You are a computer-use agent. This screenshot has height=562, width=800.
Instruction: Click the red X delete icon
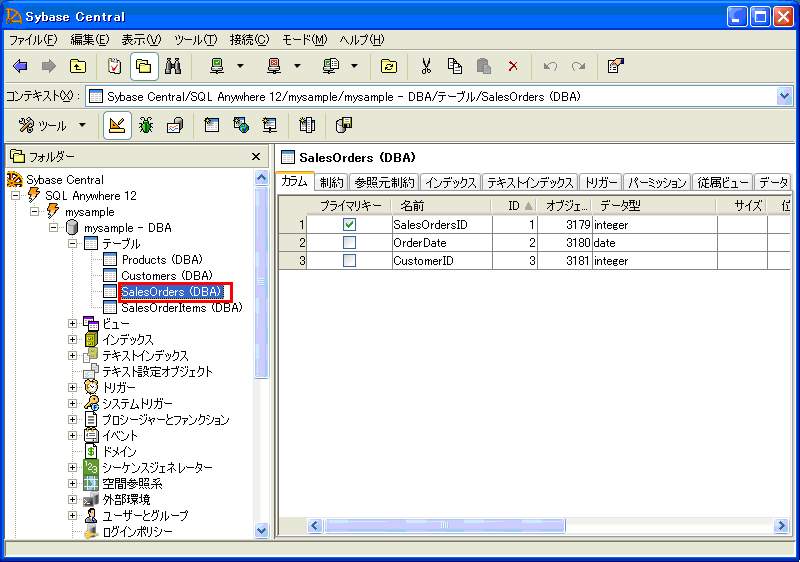click(513, 66)
